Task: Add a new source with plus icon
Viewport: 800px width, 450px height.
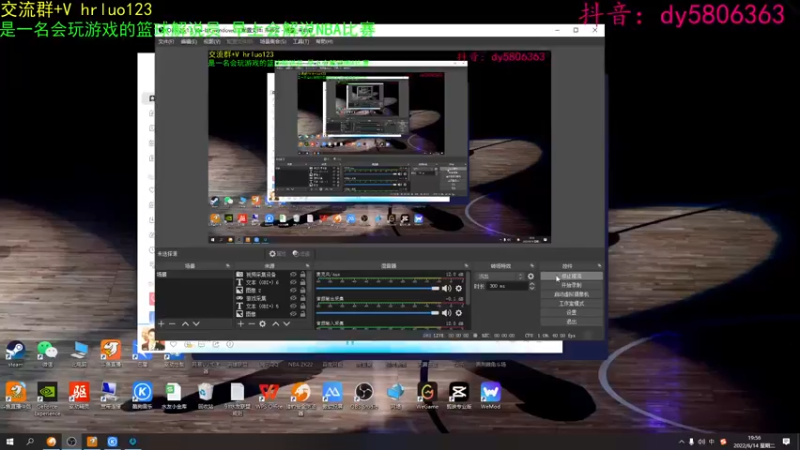Action: [240, 324]
